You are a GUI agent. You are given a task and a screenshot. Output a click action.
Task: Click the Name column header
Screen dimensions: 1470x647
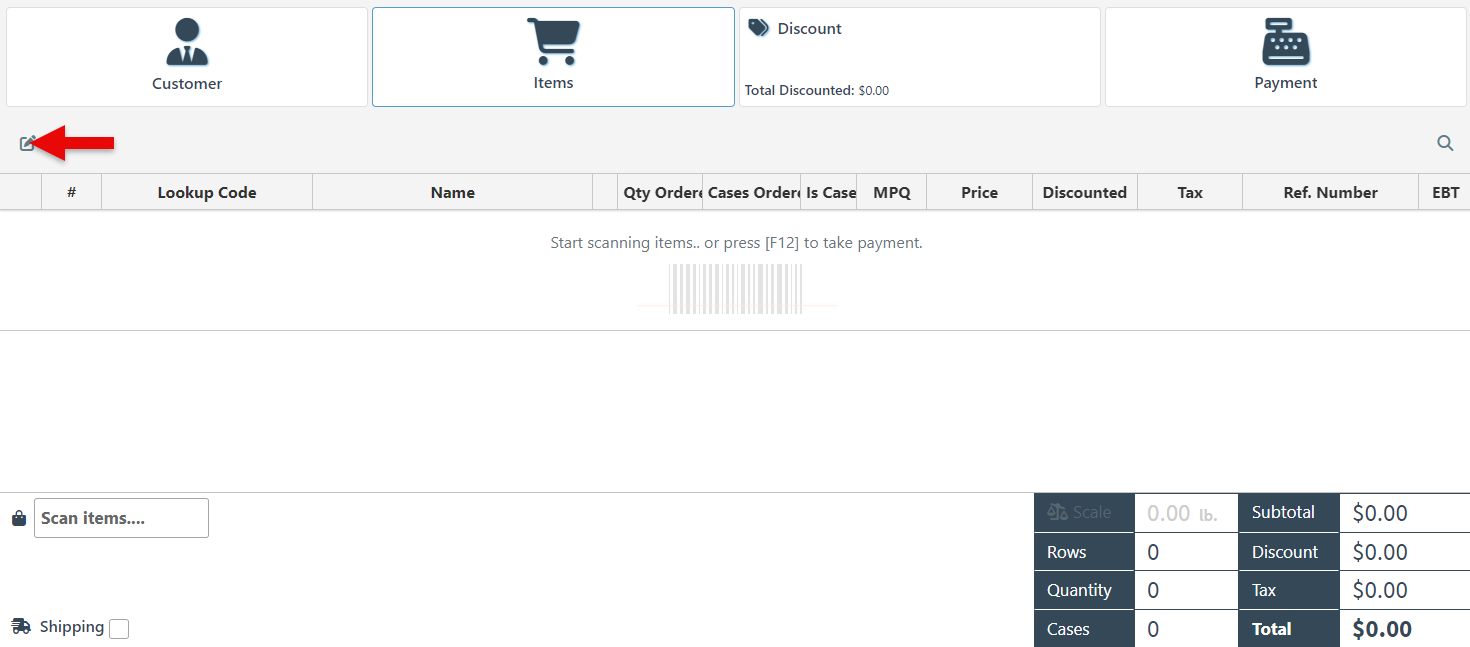pyautogui.click(x=452, y=193)
